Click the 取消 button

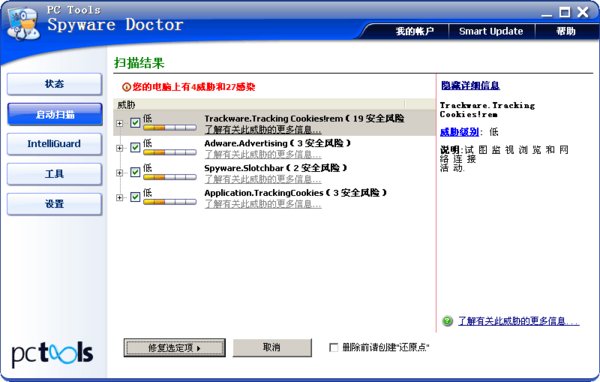tap(272, 348)
